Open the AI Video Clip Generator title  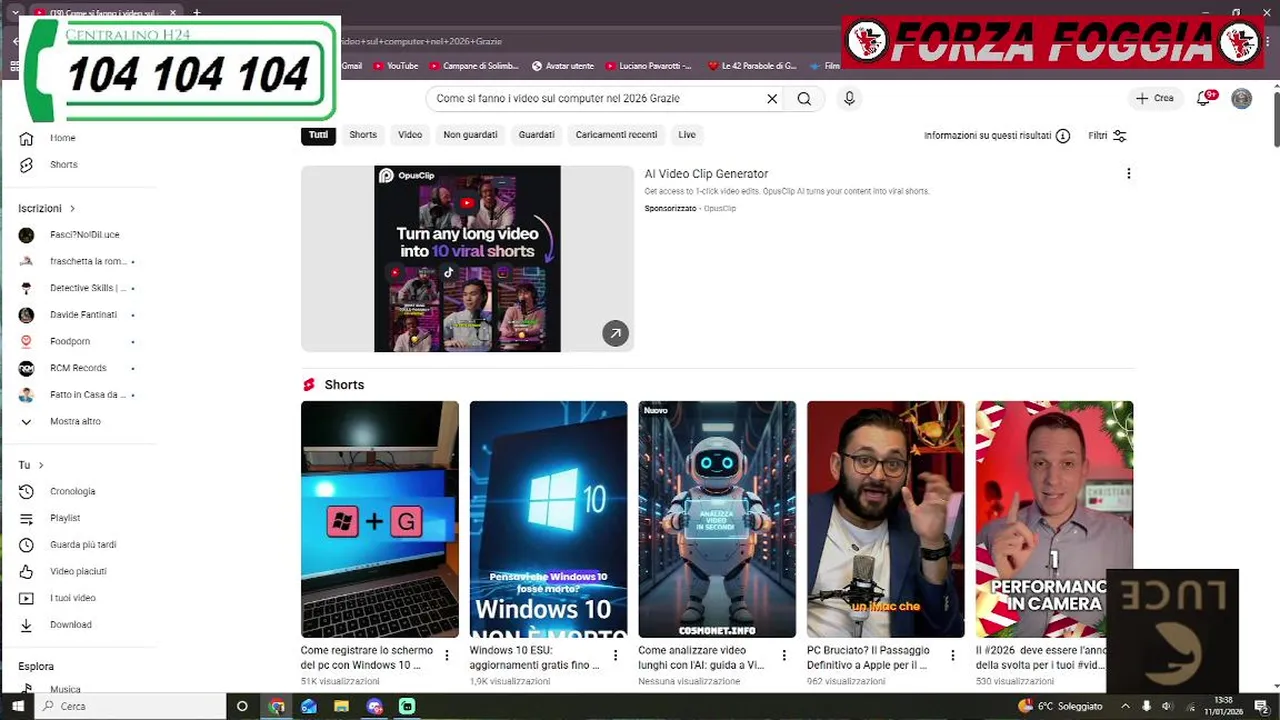pyautogui.click(x=706, y=174)
